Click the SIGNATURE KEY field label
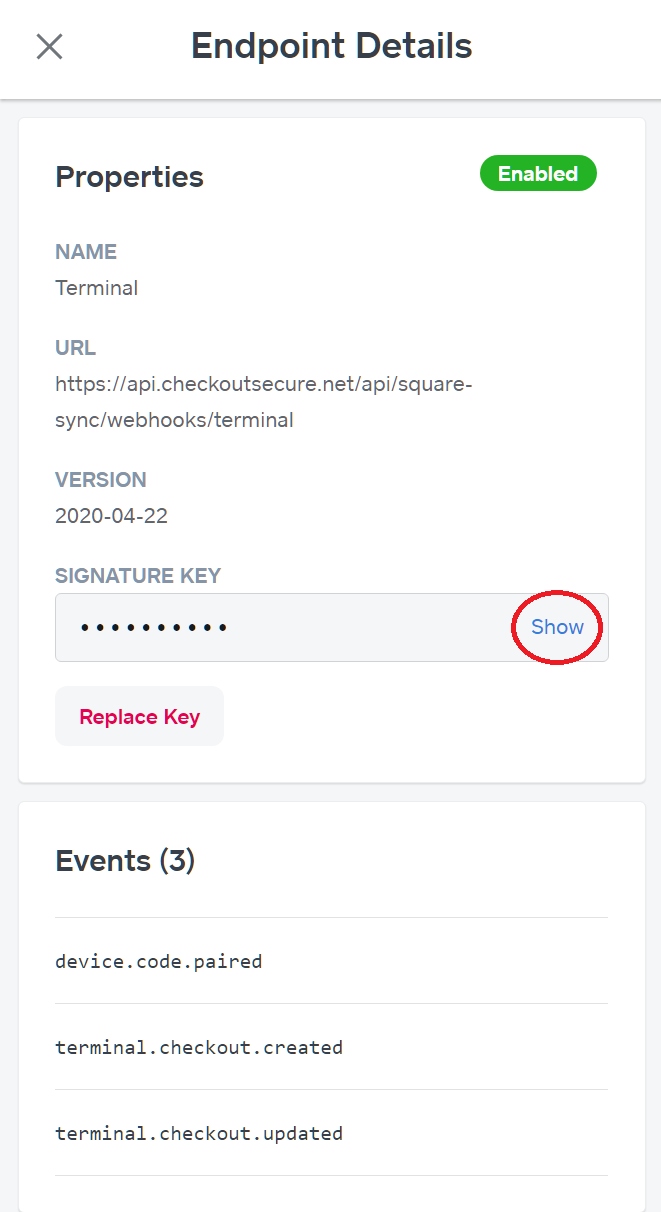The width and height of the screenshot is (661, 1212). click(138, 576)
